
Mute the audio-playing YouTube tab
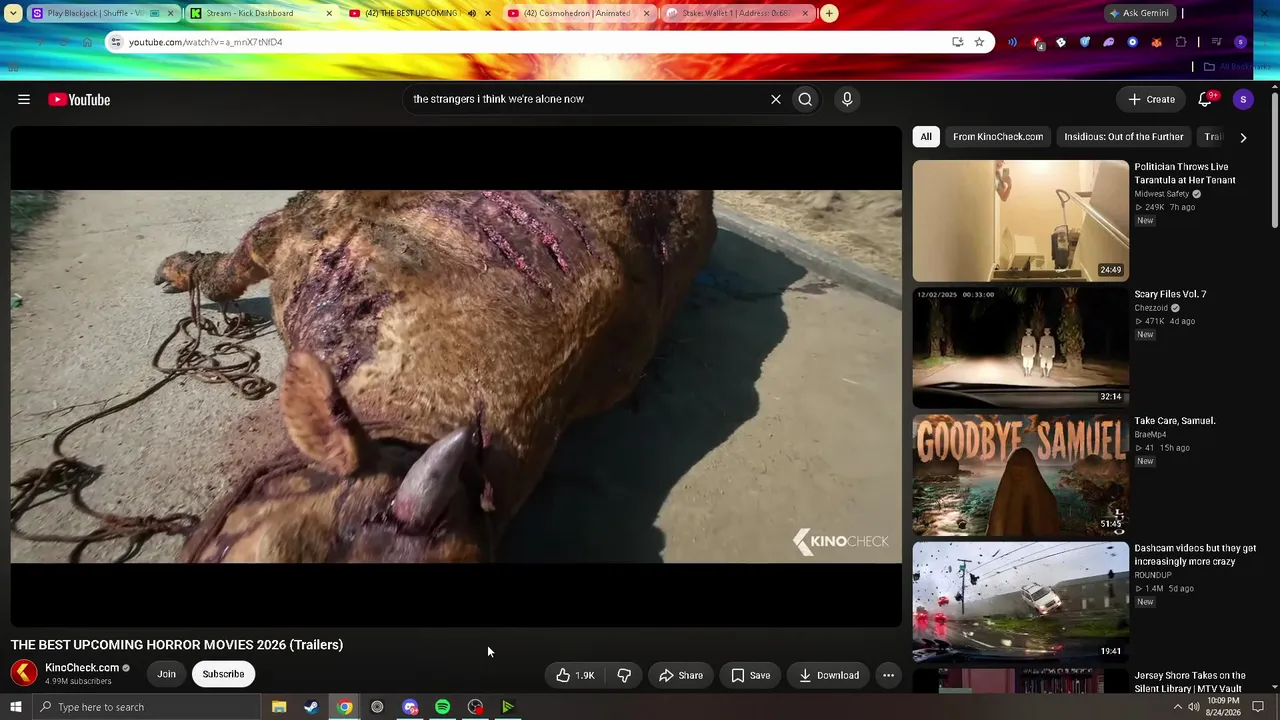(472, 13)
